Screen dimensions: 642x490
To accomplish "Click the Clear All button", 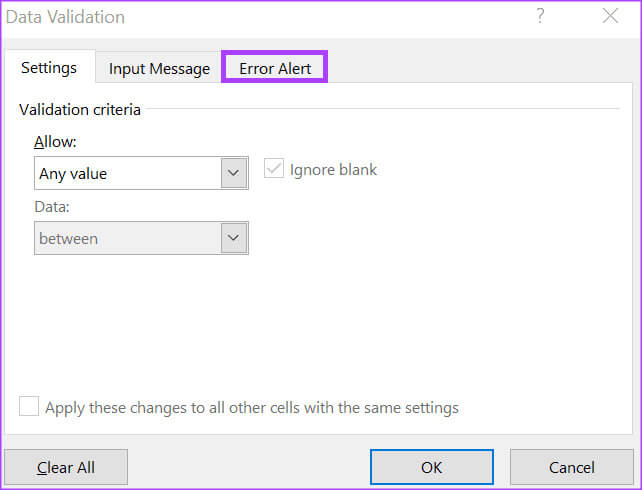I will 66,467.
